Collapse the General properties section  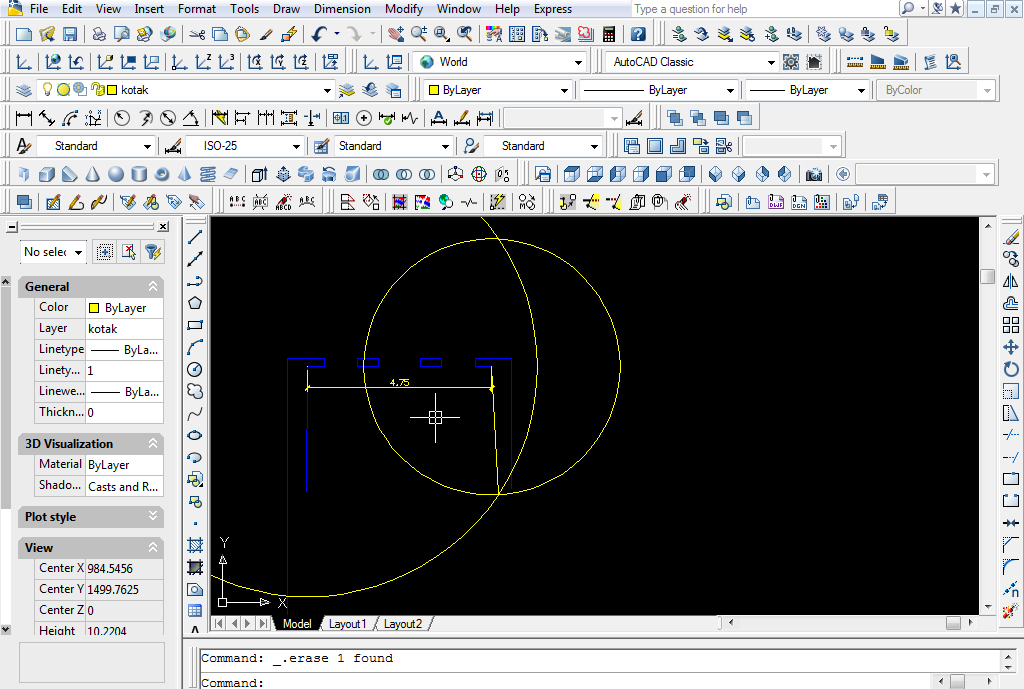point(153,287)
